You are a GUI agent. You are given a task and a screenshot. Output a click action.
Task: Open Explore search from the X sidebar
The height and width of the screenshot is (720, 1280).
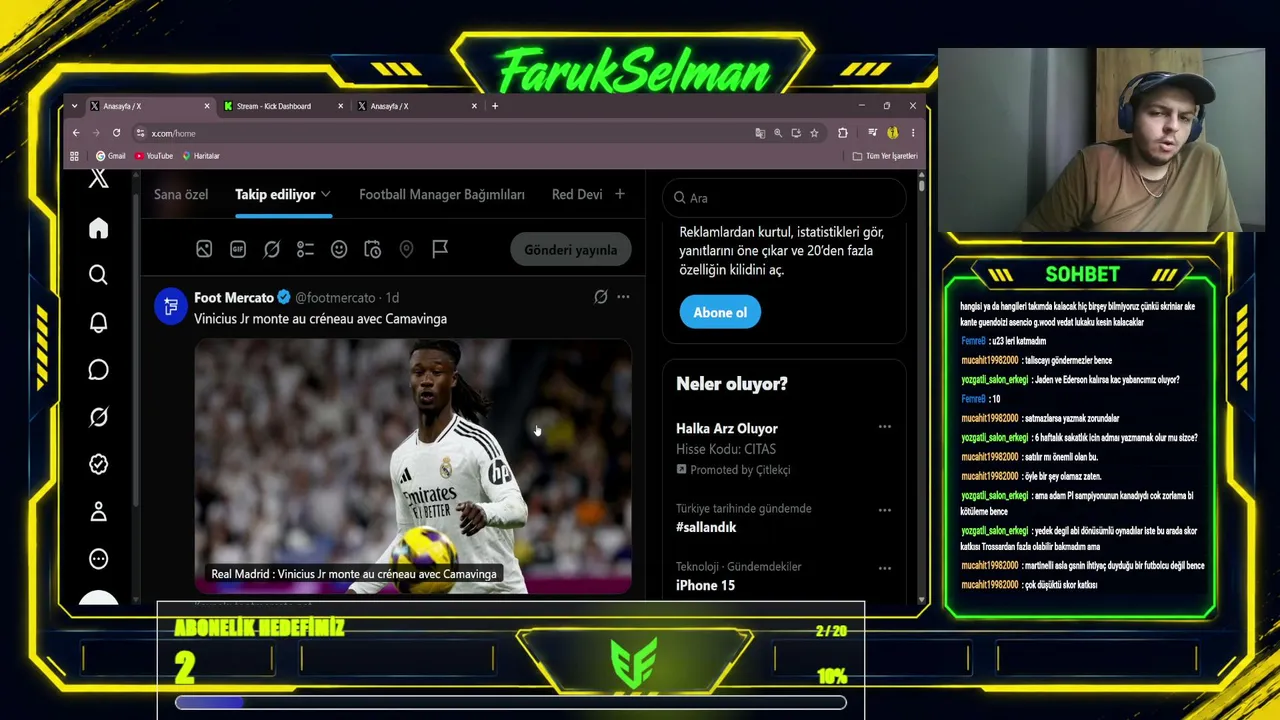click(x=98, y=275)
